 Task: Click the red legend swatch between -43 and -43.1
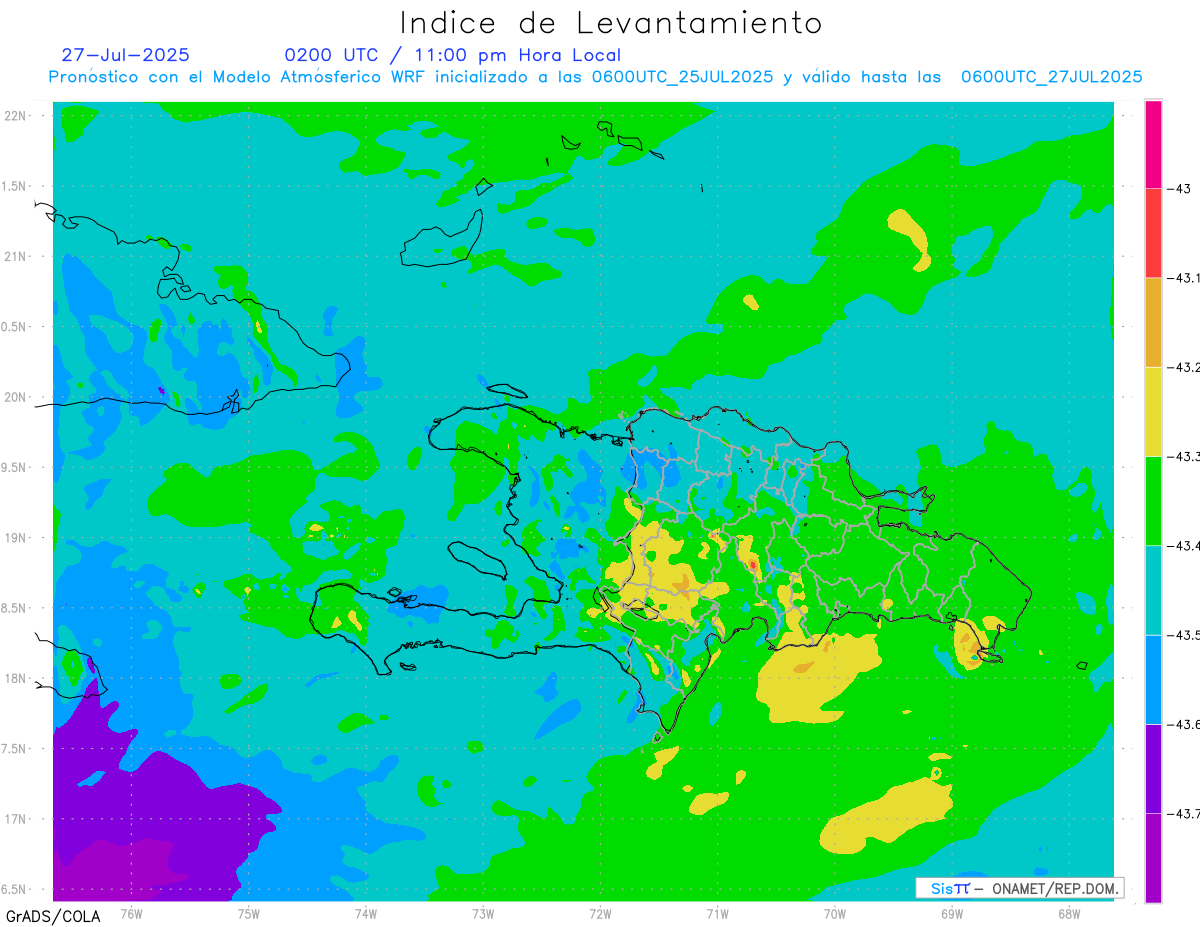tap(1153, 233)
